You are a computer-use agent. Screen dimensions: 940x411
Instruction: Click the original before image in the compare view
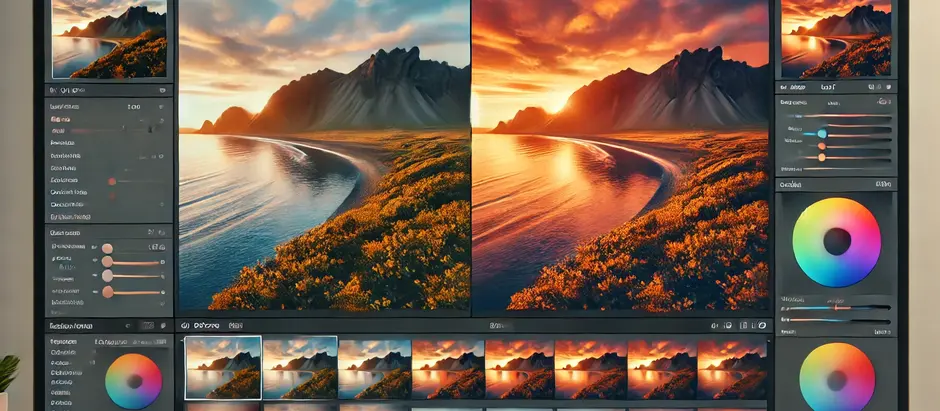[x=324, y=155]
